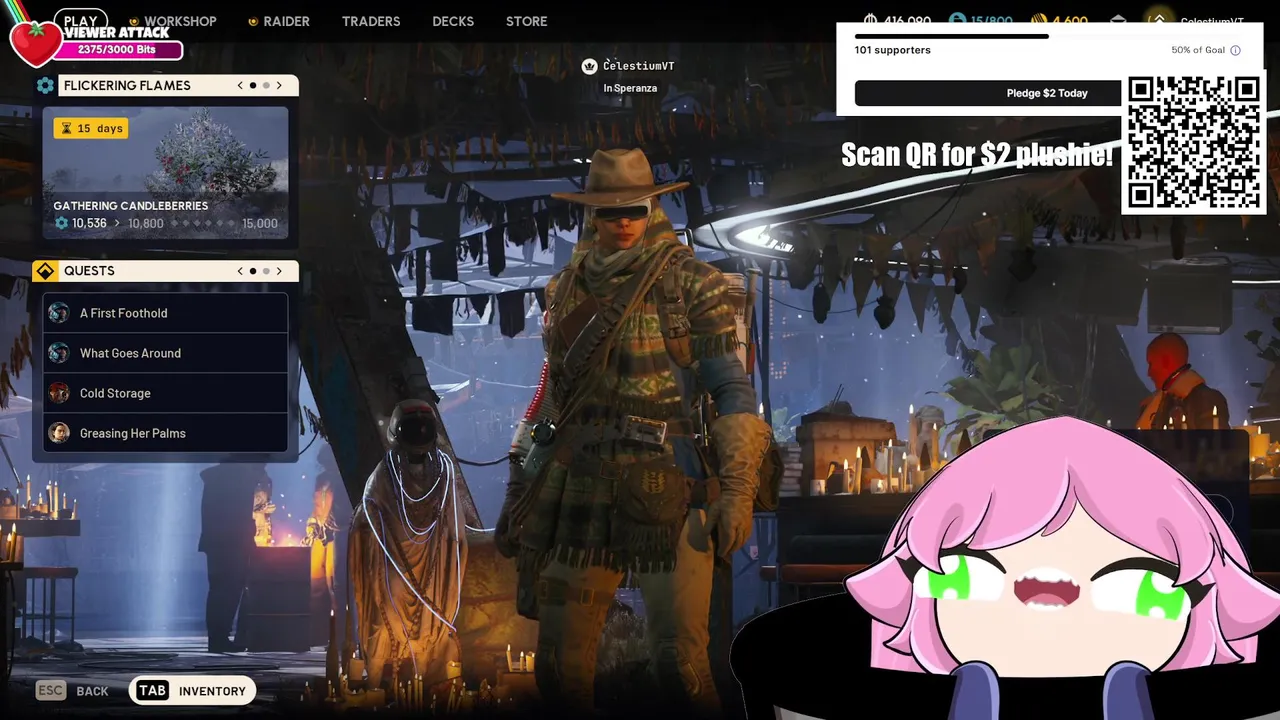Click the Viewer Attack bits progress bar
The height and width of the screenshot is (720, 1280).
(119, 49)
